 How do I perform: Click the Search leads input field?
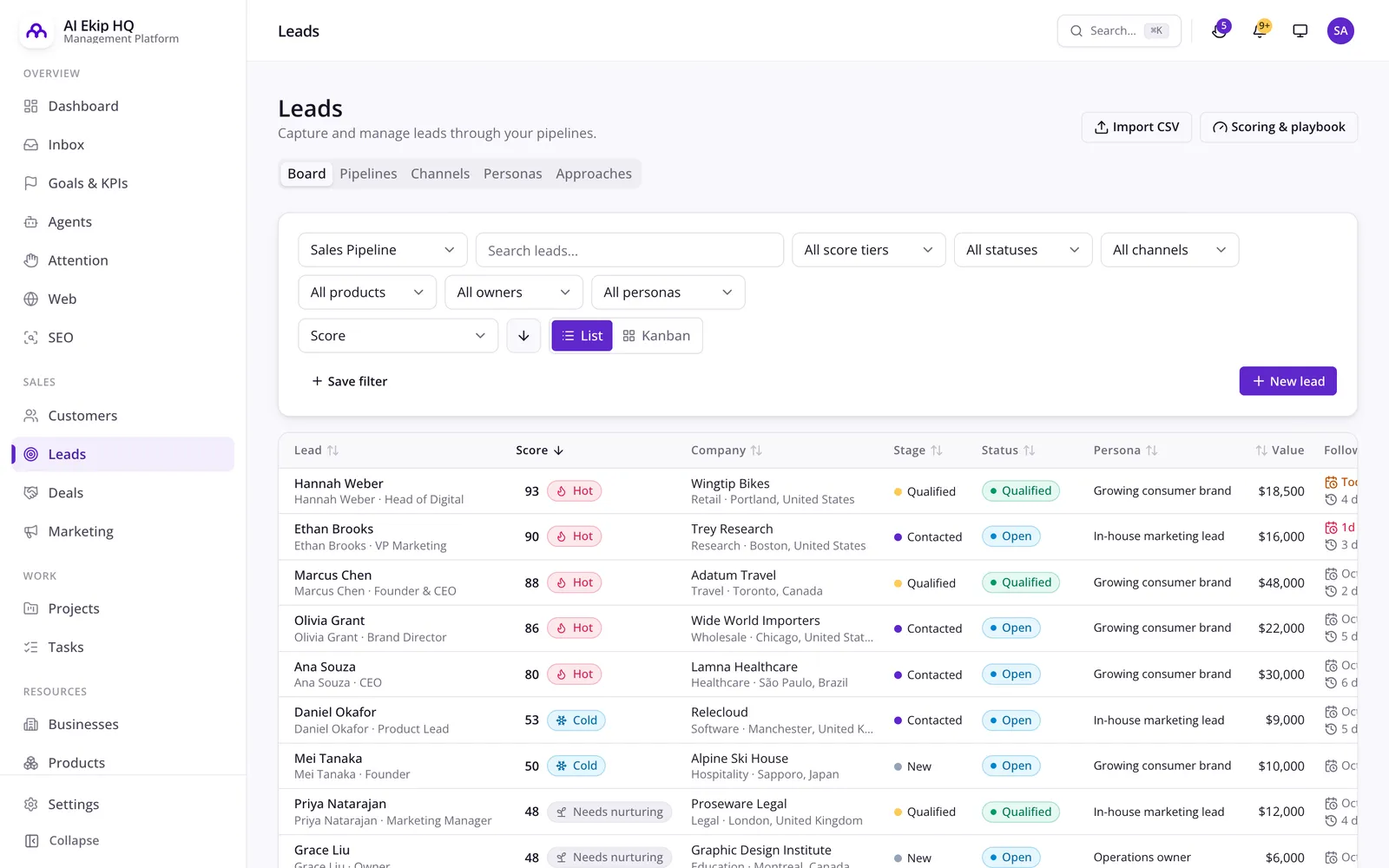pyautogui.click(x=629, y=250)
